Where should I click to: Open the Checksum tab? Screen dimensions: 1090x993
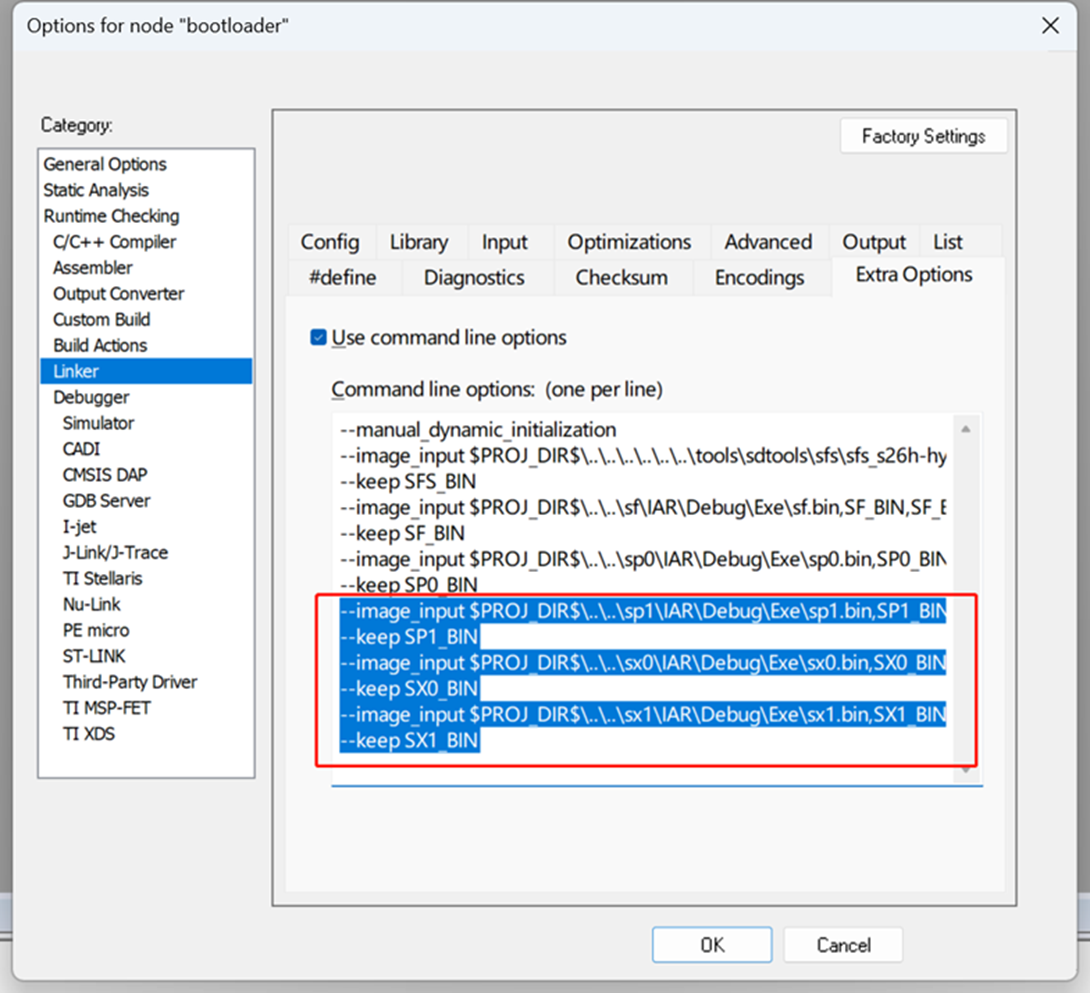coord(622,277)
